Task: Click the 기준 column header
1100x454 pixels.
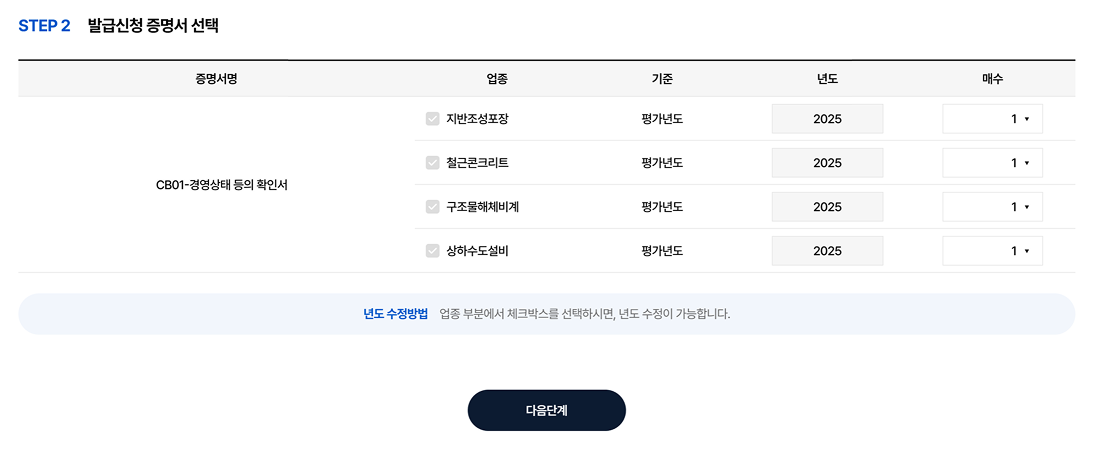Action: tap(662, 79)
